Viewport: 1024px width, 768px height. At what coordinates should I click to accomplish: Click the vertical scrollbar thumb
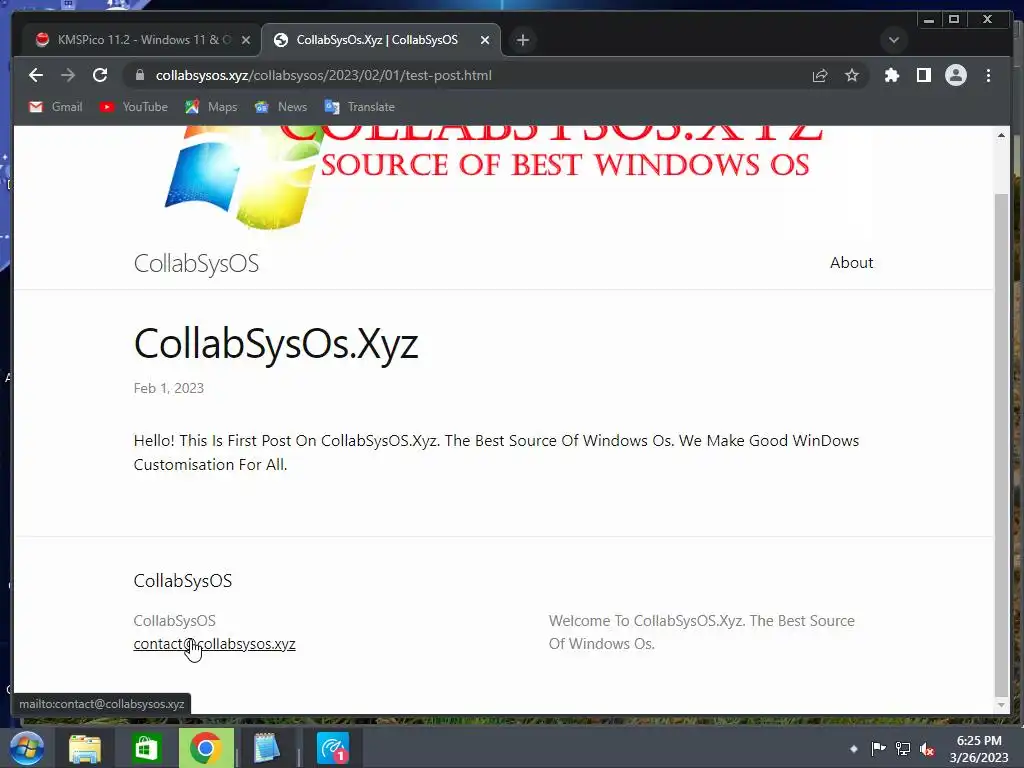(1001, 444)
